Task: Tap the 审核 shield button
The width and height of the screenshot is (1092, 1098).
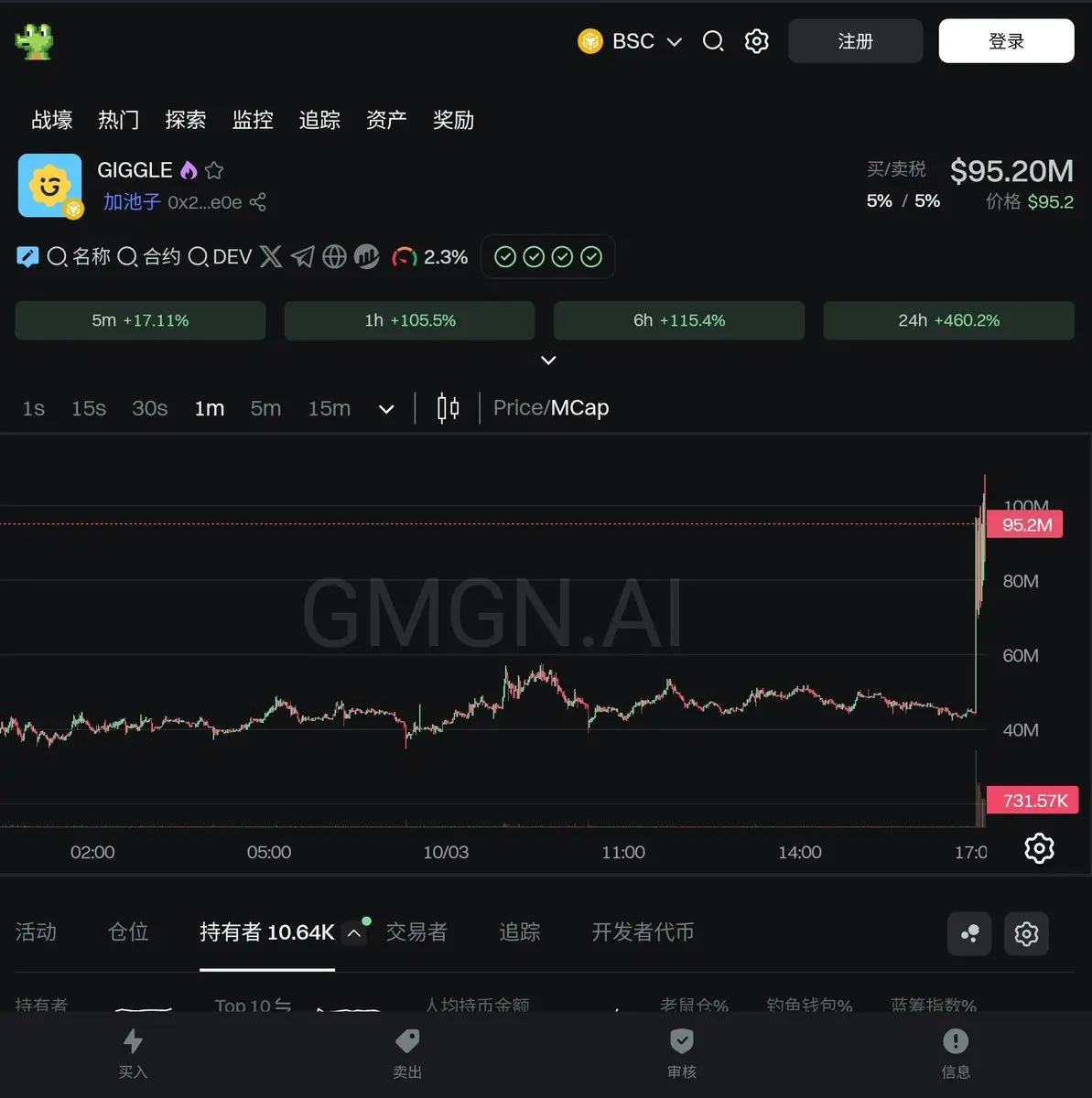Action: pyautogui.click(x=682, y=1052)
